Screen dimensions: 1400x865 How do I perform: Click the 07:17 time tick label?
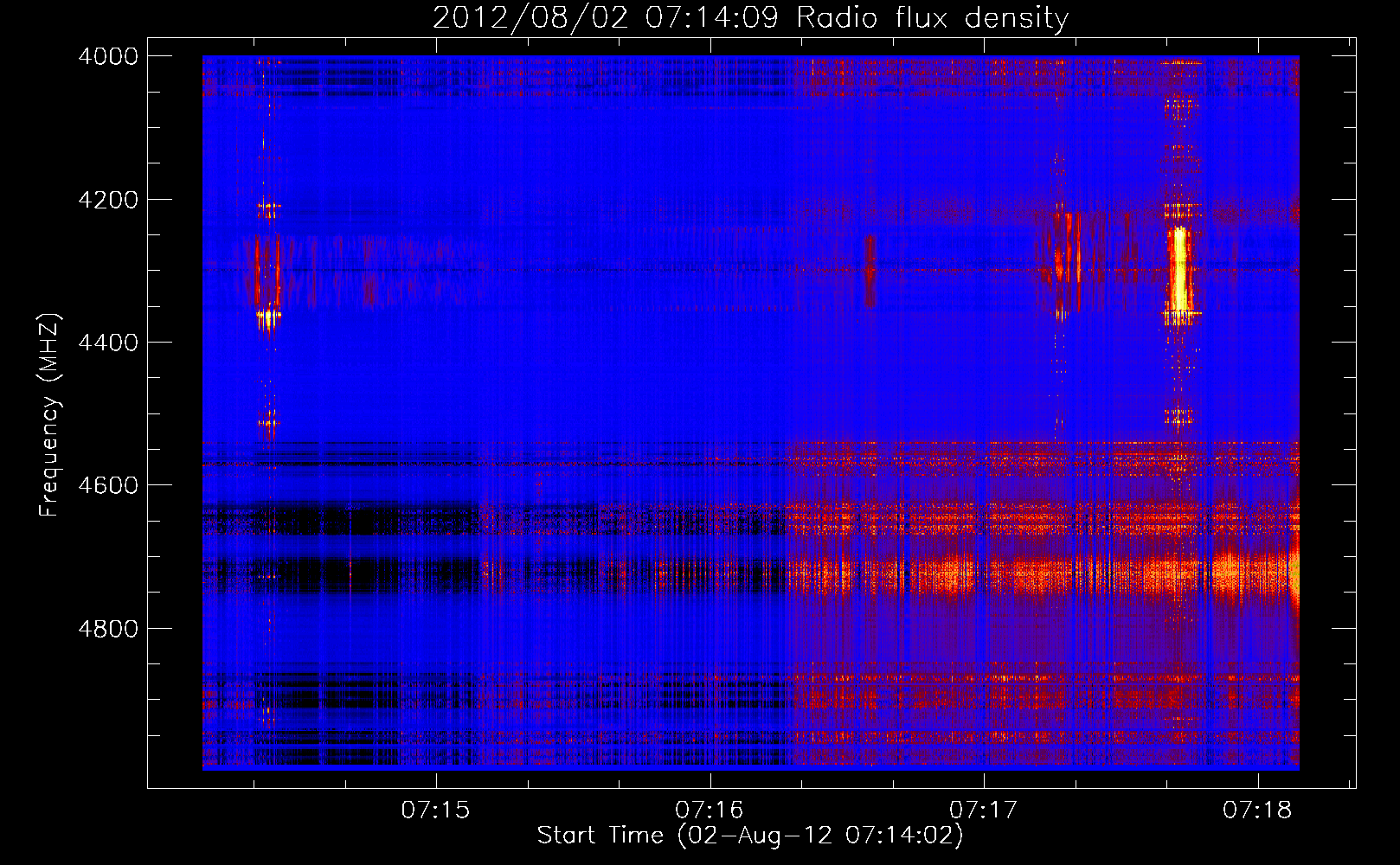tap(984, 811)
